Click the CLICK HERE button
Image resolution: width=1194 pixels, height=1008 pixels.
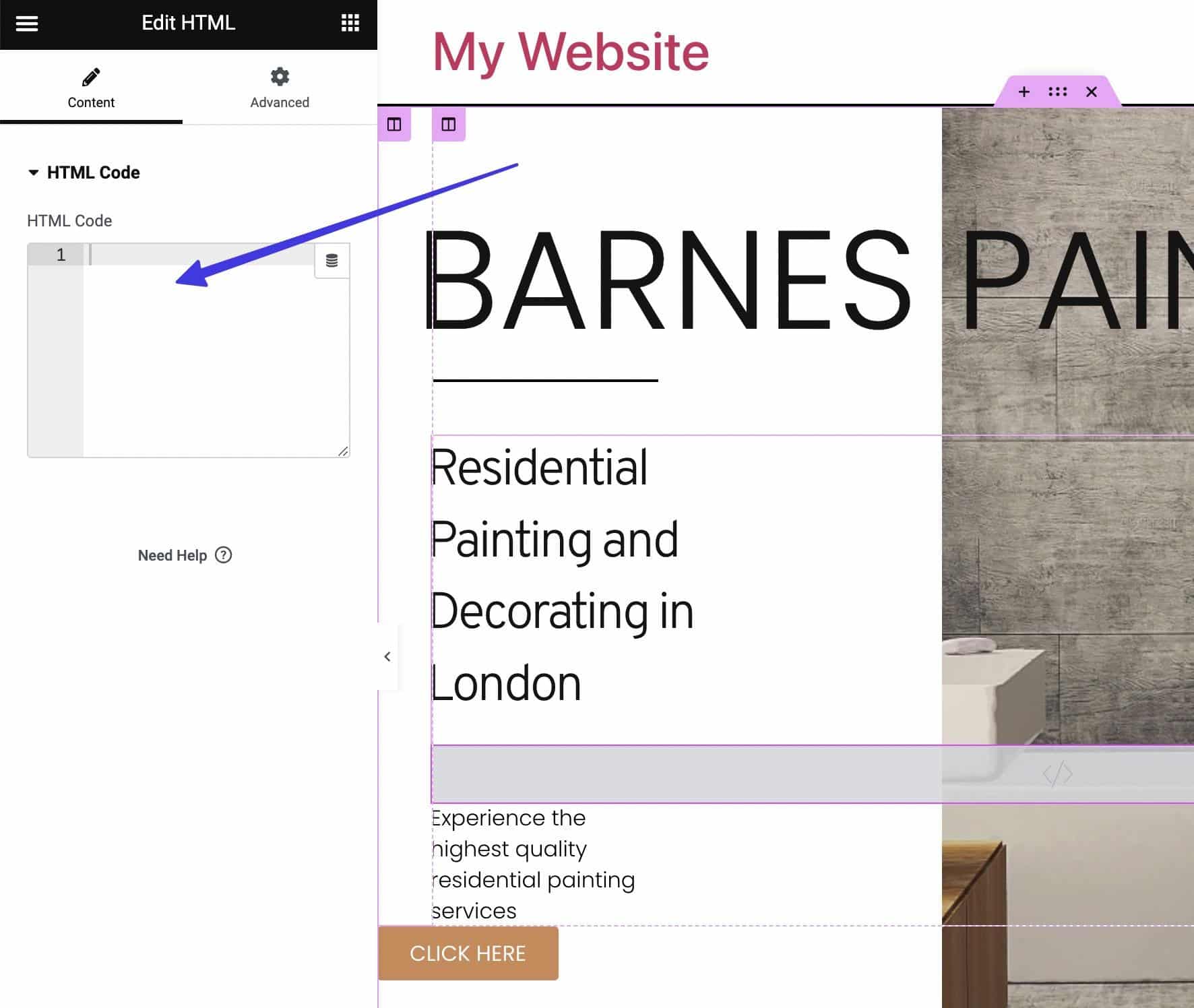click(x=468, y=953)
